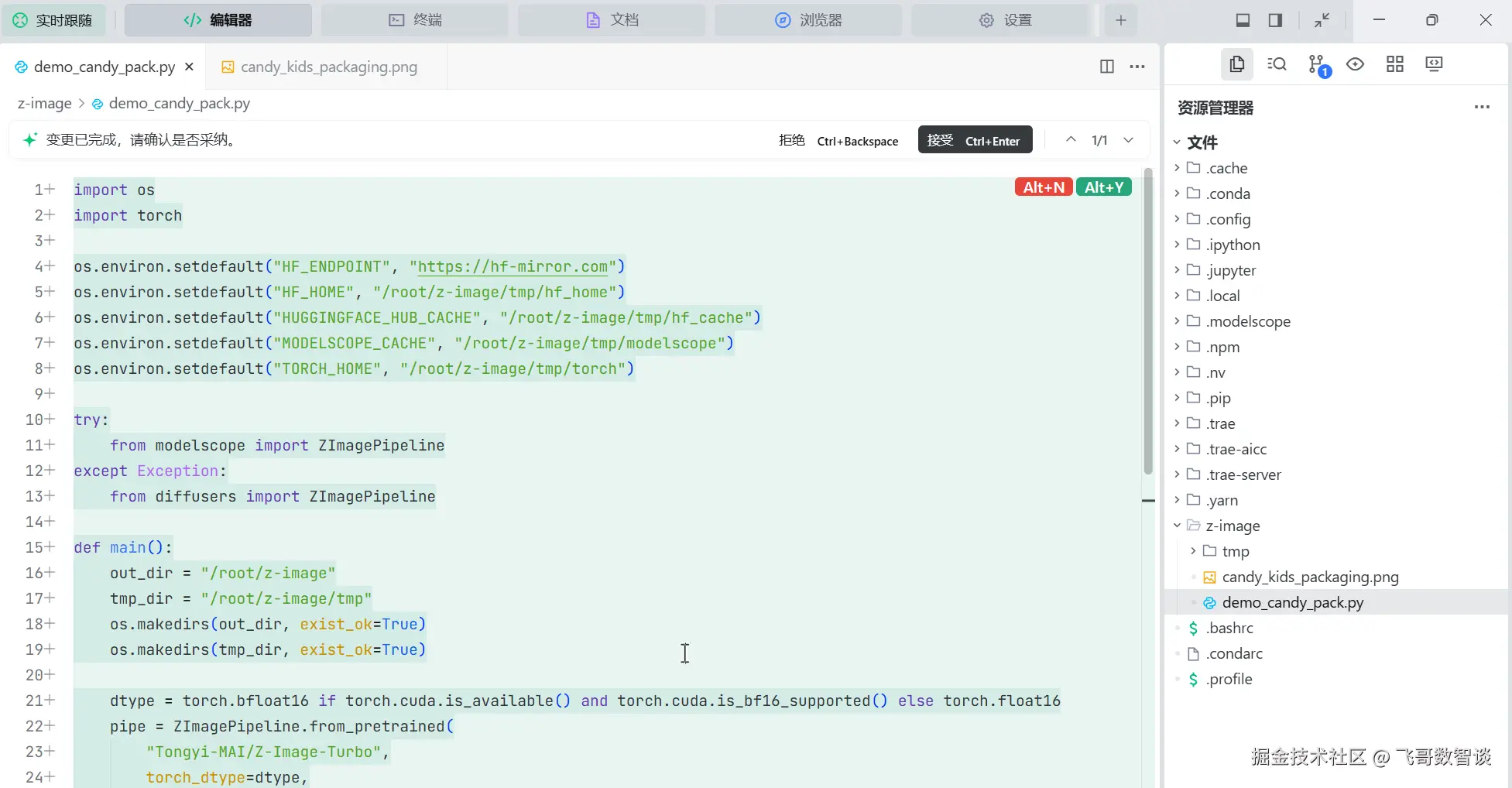This screenshot has width=1512, height=788.
Task: Toggle the right sidebar layout
Action: (1275, 20)
